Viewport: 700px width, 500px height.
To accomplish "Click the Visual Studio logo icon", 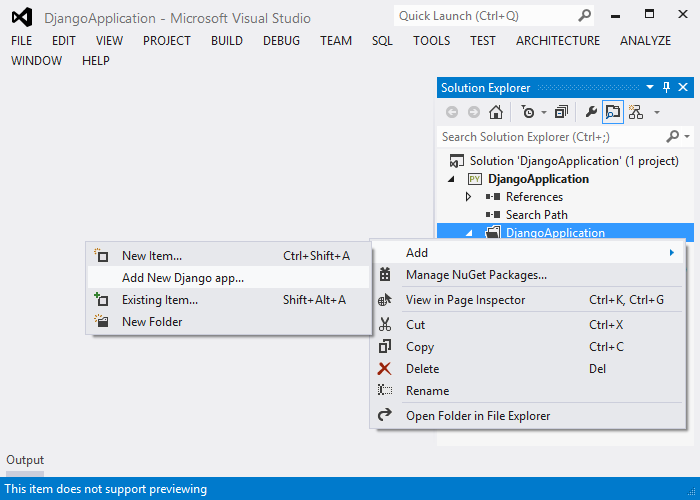I will click(x=22, y=17).
